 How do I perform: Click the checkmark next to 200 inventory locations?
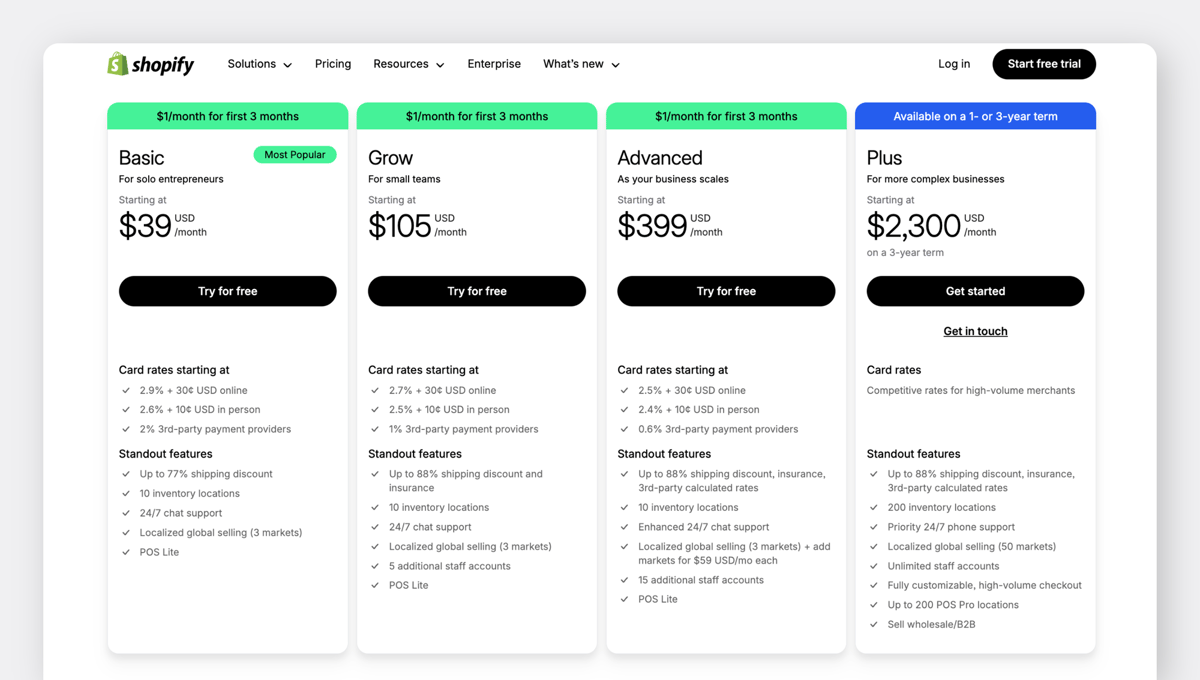click(x=873, y=507)
